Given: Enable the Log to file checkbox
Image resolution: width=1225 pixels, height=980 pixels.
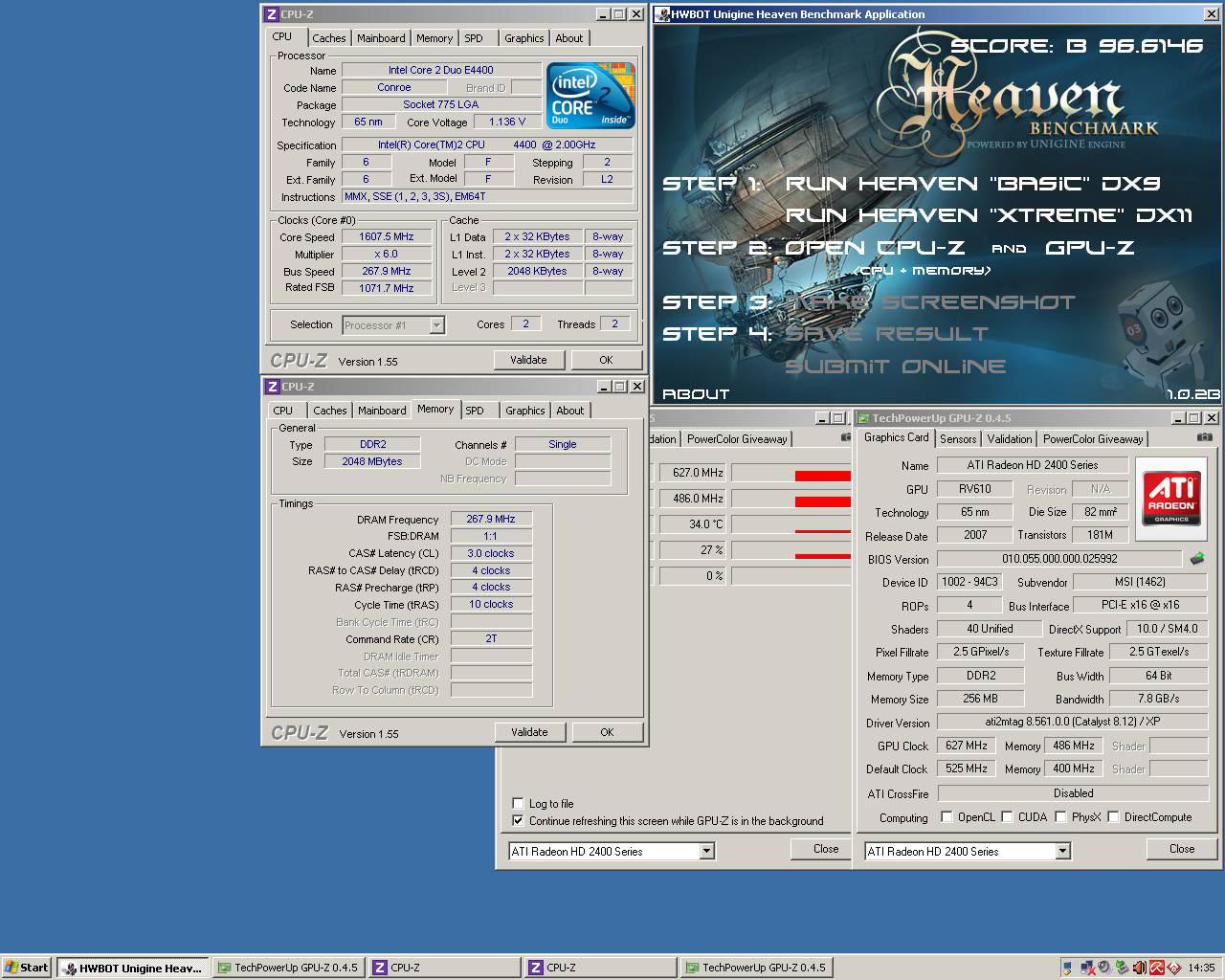Looking at the screenshot, I should coord(519,804).
